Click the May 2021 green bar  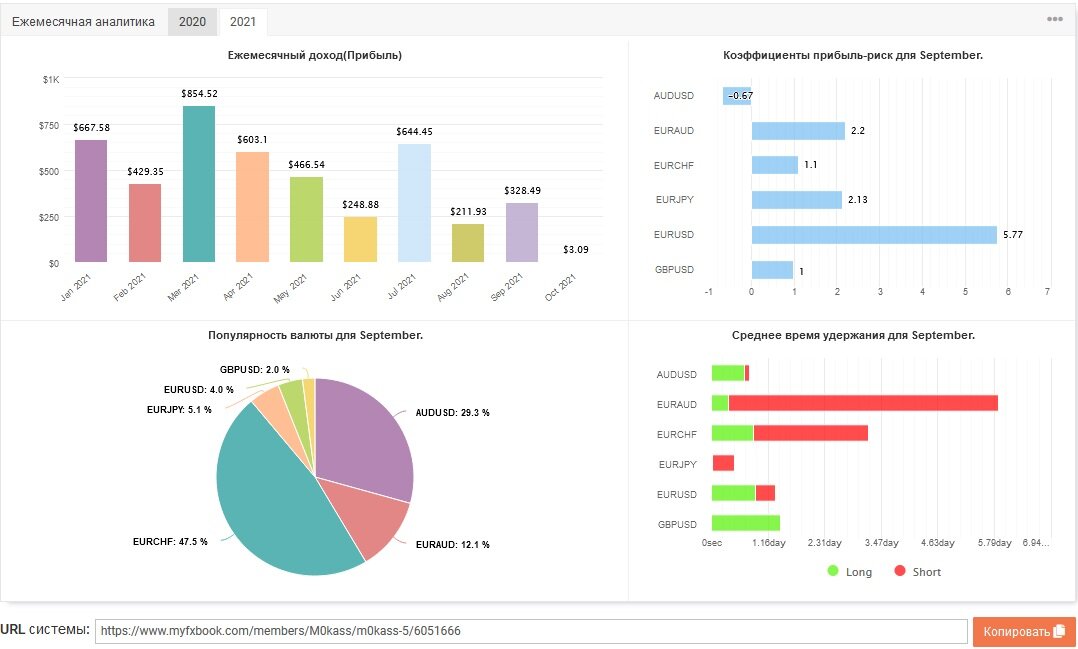(307, 219)
